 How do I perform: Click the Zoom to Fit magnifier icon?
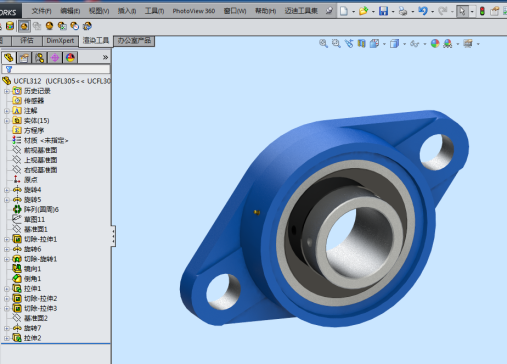click(323, 43)
